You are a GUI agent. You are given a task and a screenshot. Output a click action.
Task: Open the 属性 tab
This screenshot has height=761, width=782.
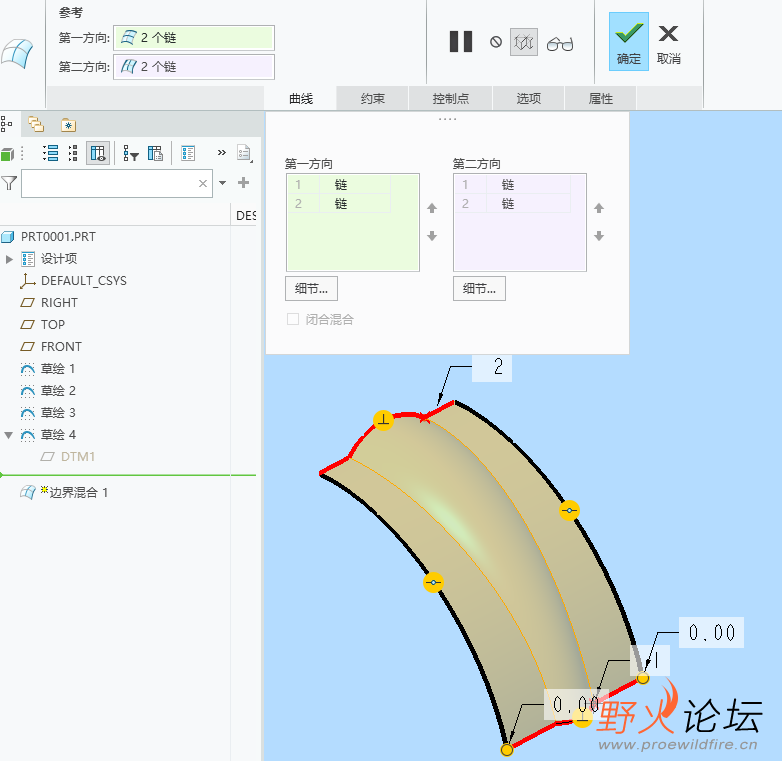pyautogui.click(x=600, y=98)
